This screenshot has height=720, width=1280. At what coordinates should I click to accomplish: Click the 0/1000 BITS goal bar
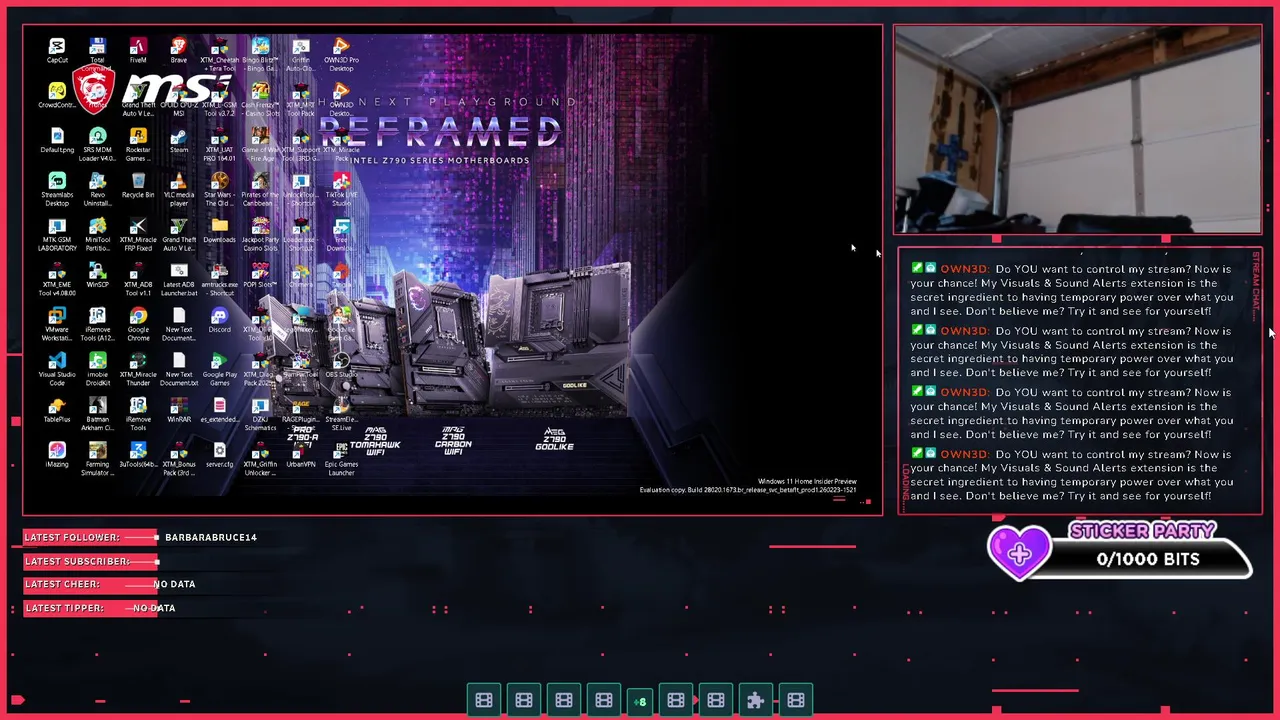click(1148, 560)
